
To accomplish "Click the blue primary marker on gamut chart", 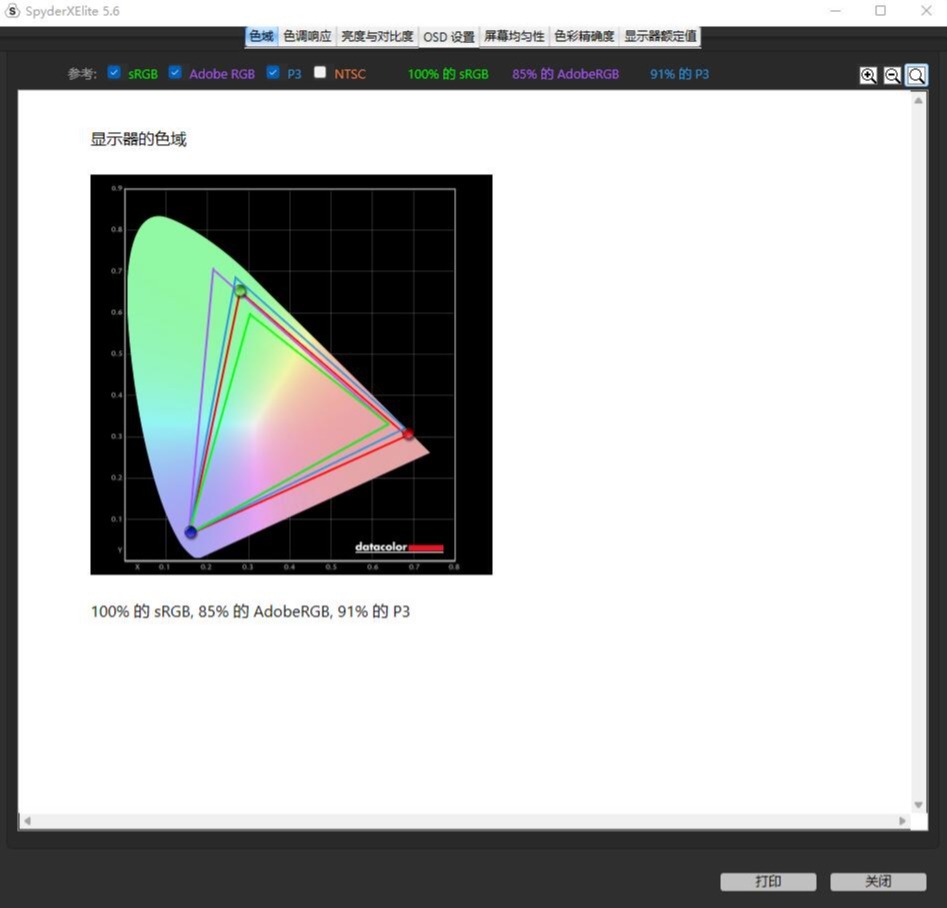I will (x=191, y=532).
